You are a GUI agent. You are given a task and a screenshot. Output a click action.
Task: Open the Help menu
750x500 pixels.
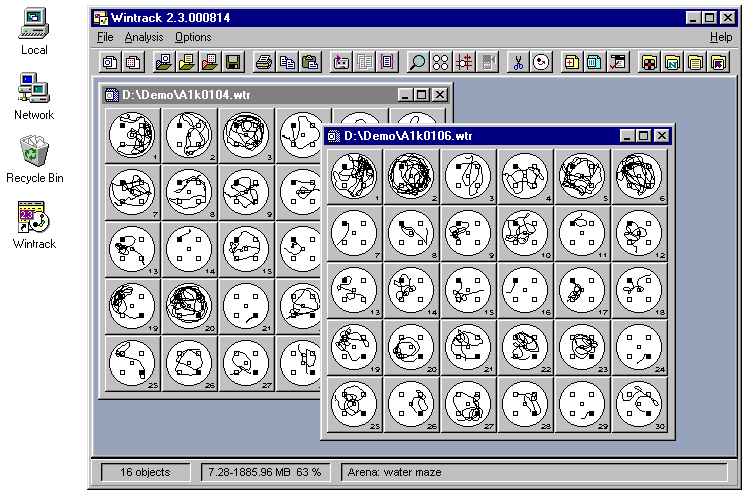[721, 37]
